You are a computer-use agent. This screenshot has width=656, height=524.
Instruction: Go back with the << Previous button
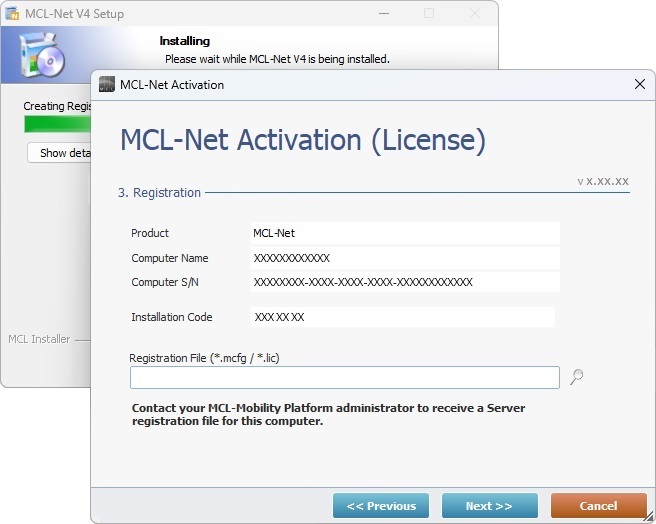click(381, 506)
